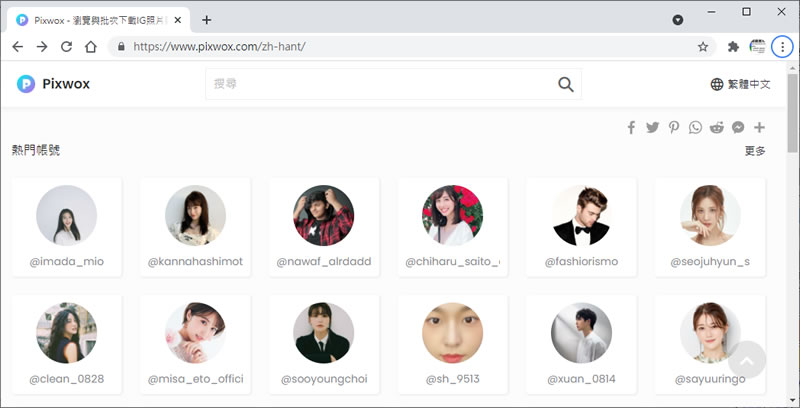Open @chiharu_saito profile link

[453, 262]
